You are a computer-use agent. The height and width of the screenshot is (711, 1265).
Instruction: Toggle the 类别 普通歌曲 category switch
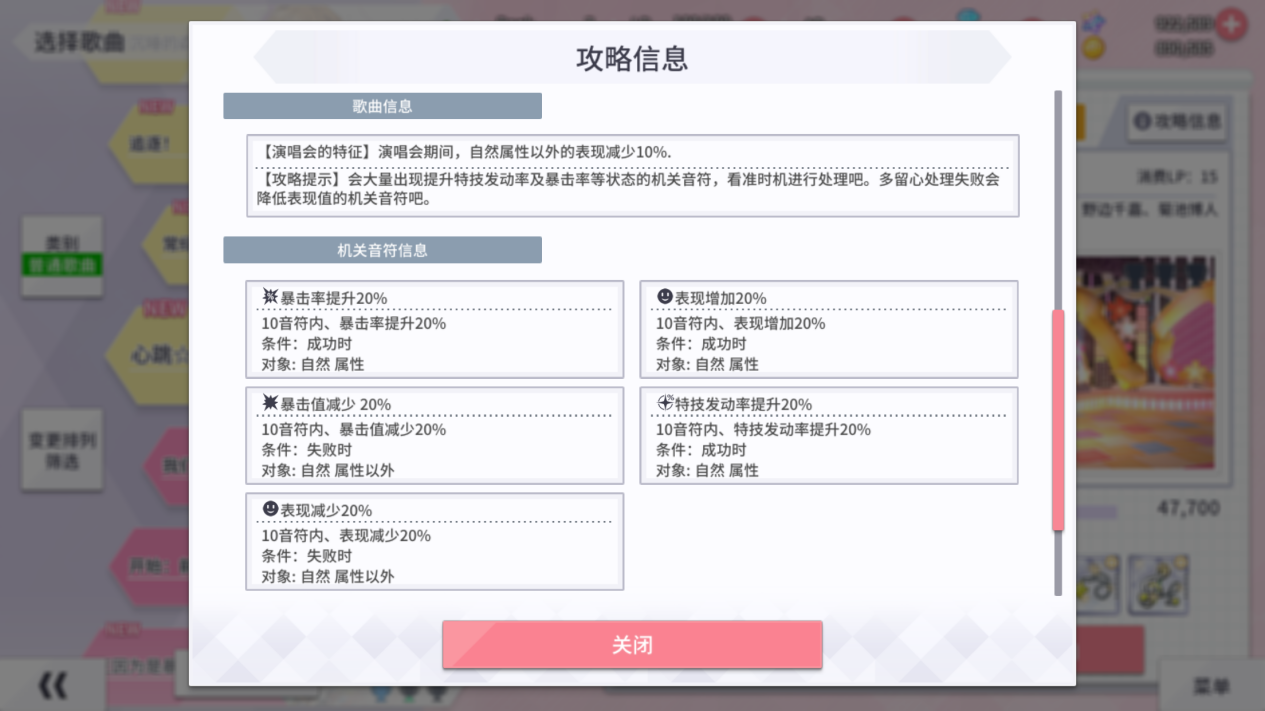coord(62,256)
